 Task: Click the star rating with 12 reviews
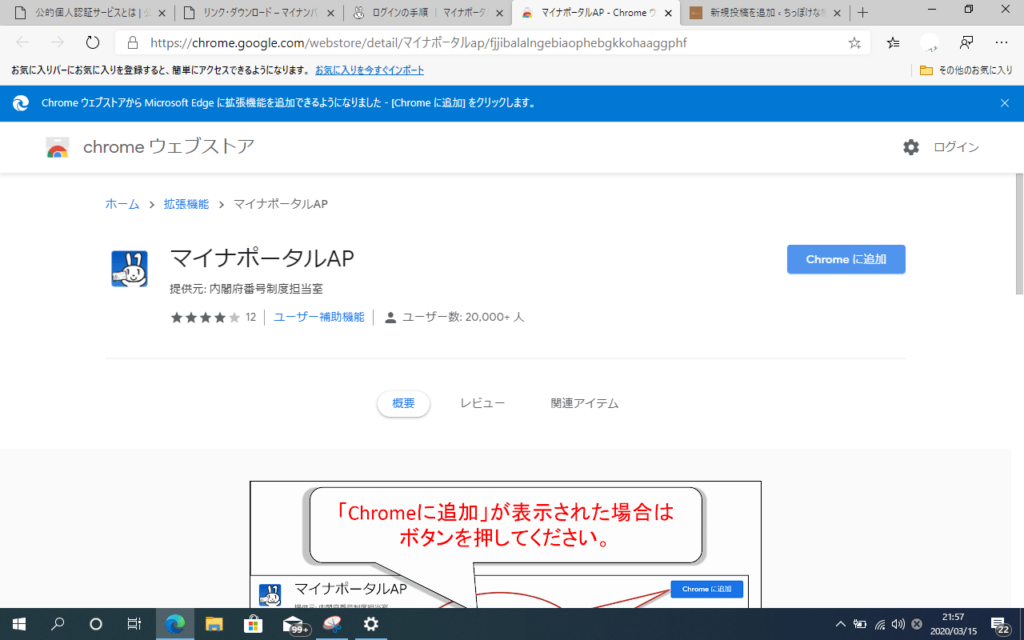pos(213,317)
